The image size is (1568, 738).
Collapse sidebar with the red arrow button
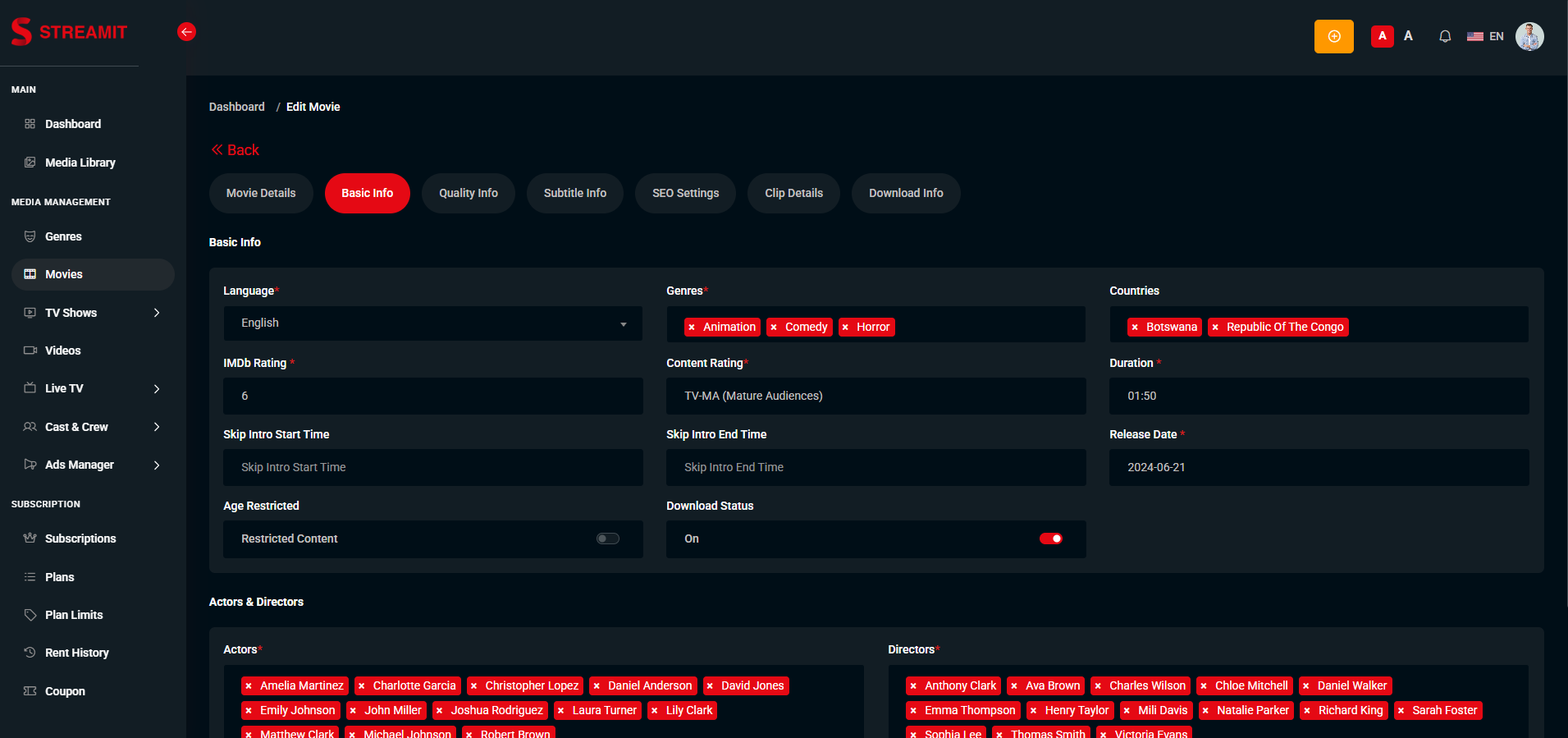coord(187,32)
